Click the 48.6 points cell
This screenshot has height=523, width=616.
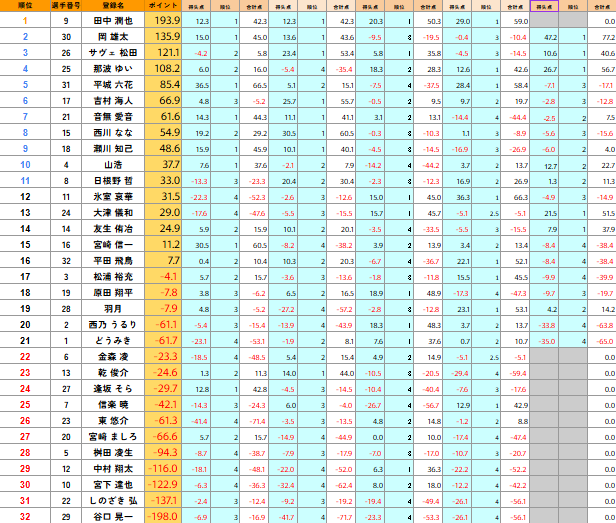[163, 149]
